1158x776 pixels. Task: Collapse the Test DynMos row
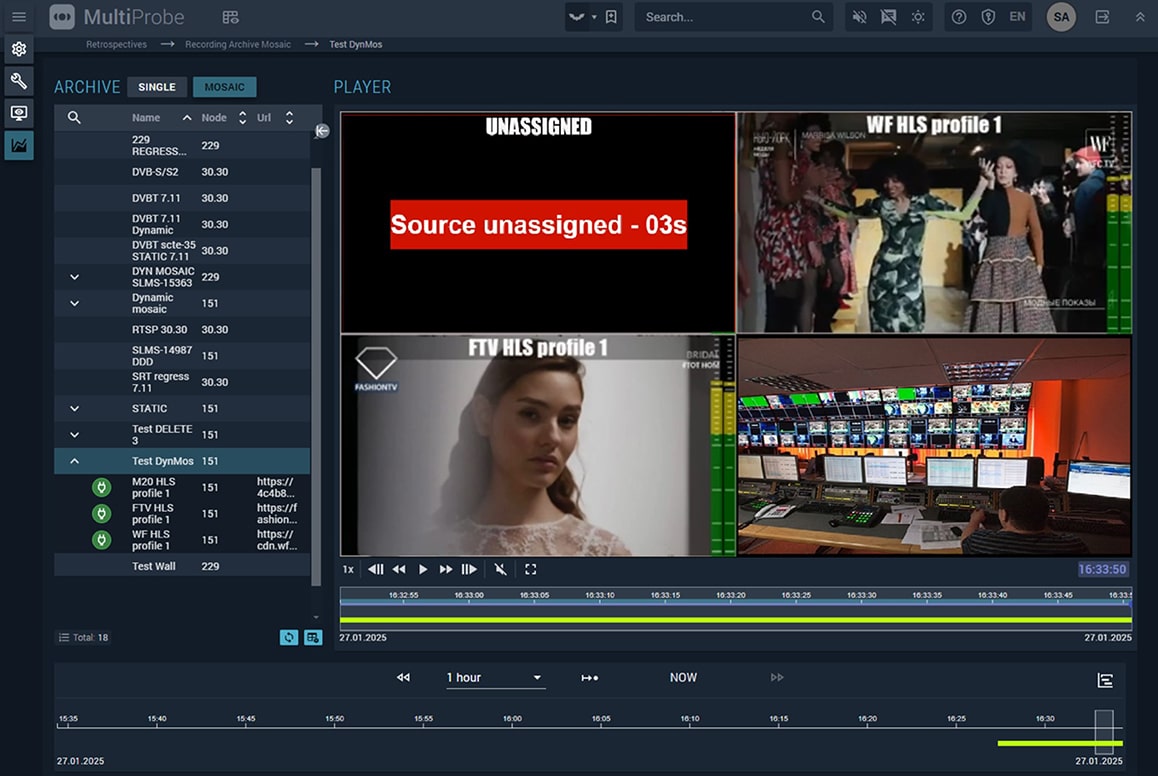(x=75, y=461)
